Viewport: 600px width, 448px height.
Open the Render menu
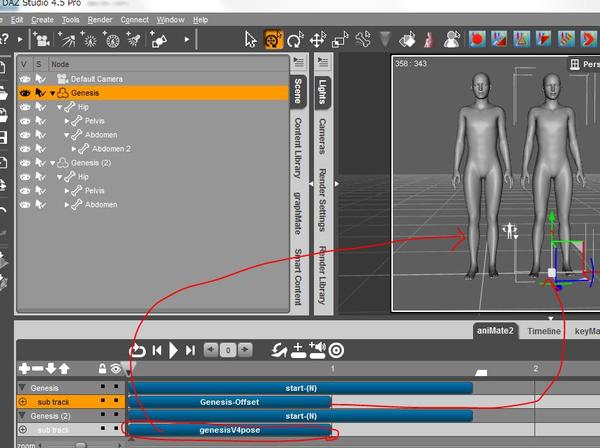pyautogui.click(x=100, y=20)
